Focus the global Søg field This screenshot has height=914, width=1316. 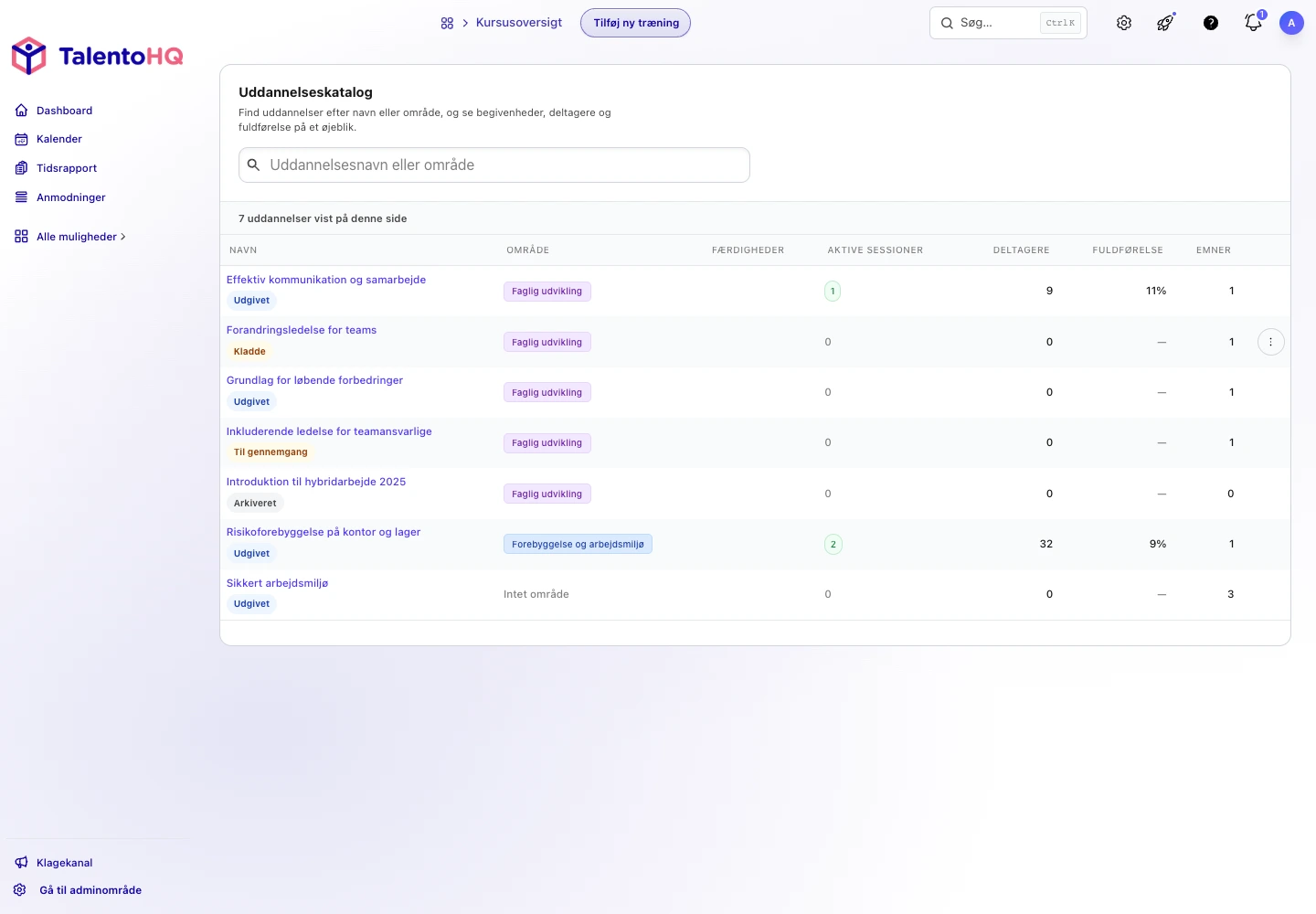click(1008, 23)
